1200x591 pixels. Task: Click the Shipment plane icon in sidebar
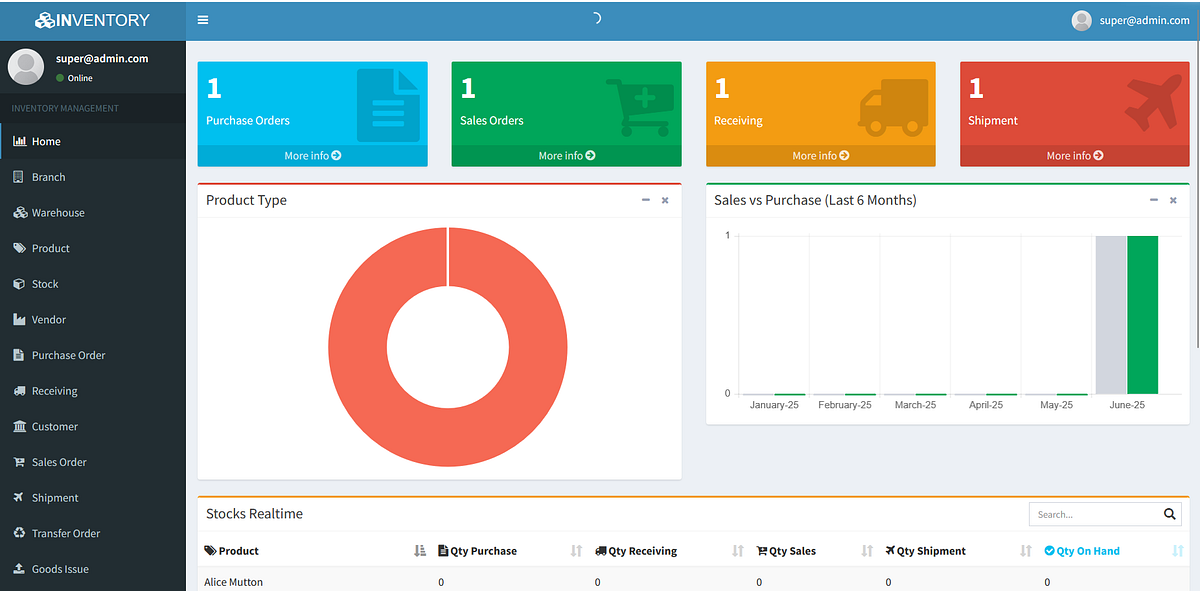click(19, 498)
